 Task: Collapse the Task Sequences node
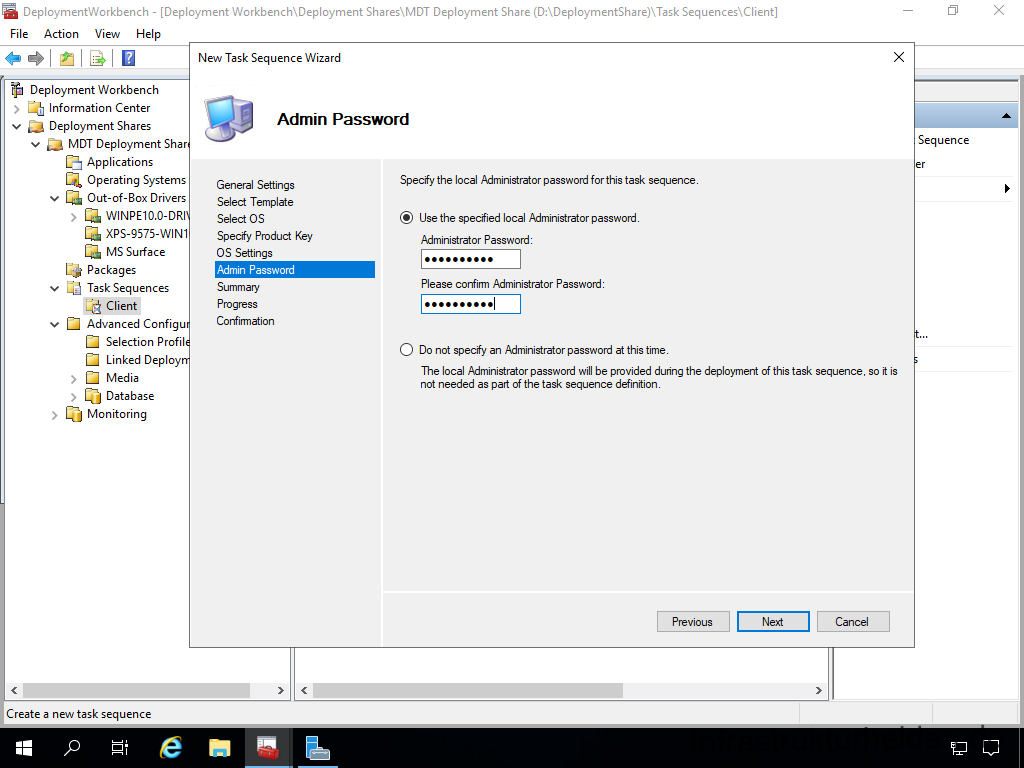pyautogui.click(x=55, y=288)
